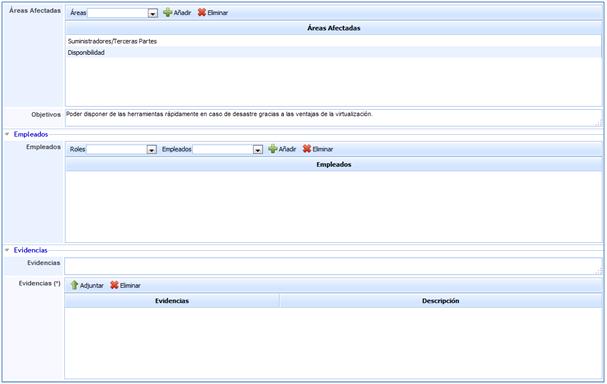Click red X Eliminar icon in Evidencias toolbar
The height and width of the screenshot is (384, 607).
[x=114, y=285]
